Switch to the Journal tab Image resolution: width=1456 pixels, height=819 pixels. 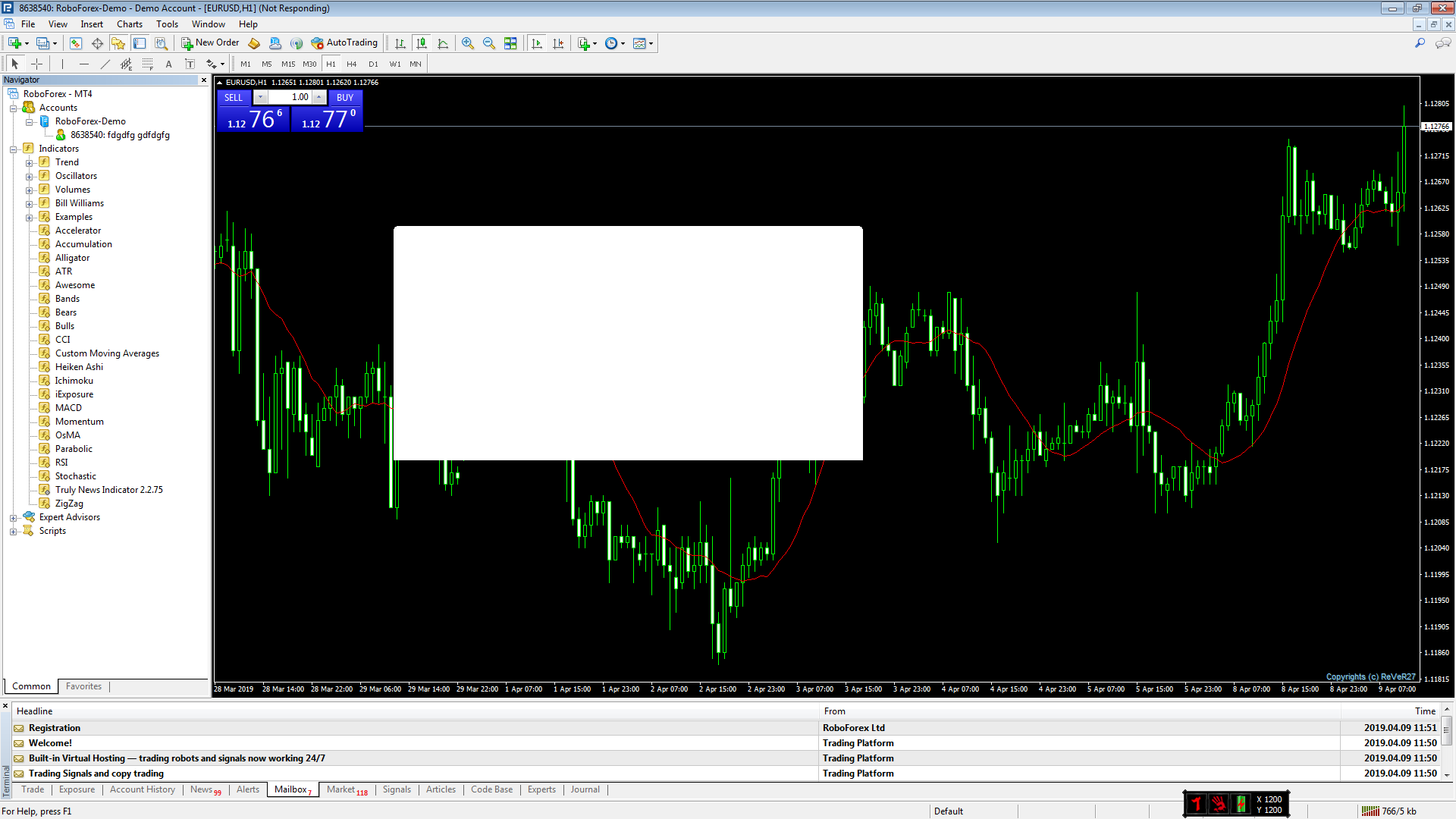(585, 789)
